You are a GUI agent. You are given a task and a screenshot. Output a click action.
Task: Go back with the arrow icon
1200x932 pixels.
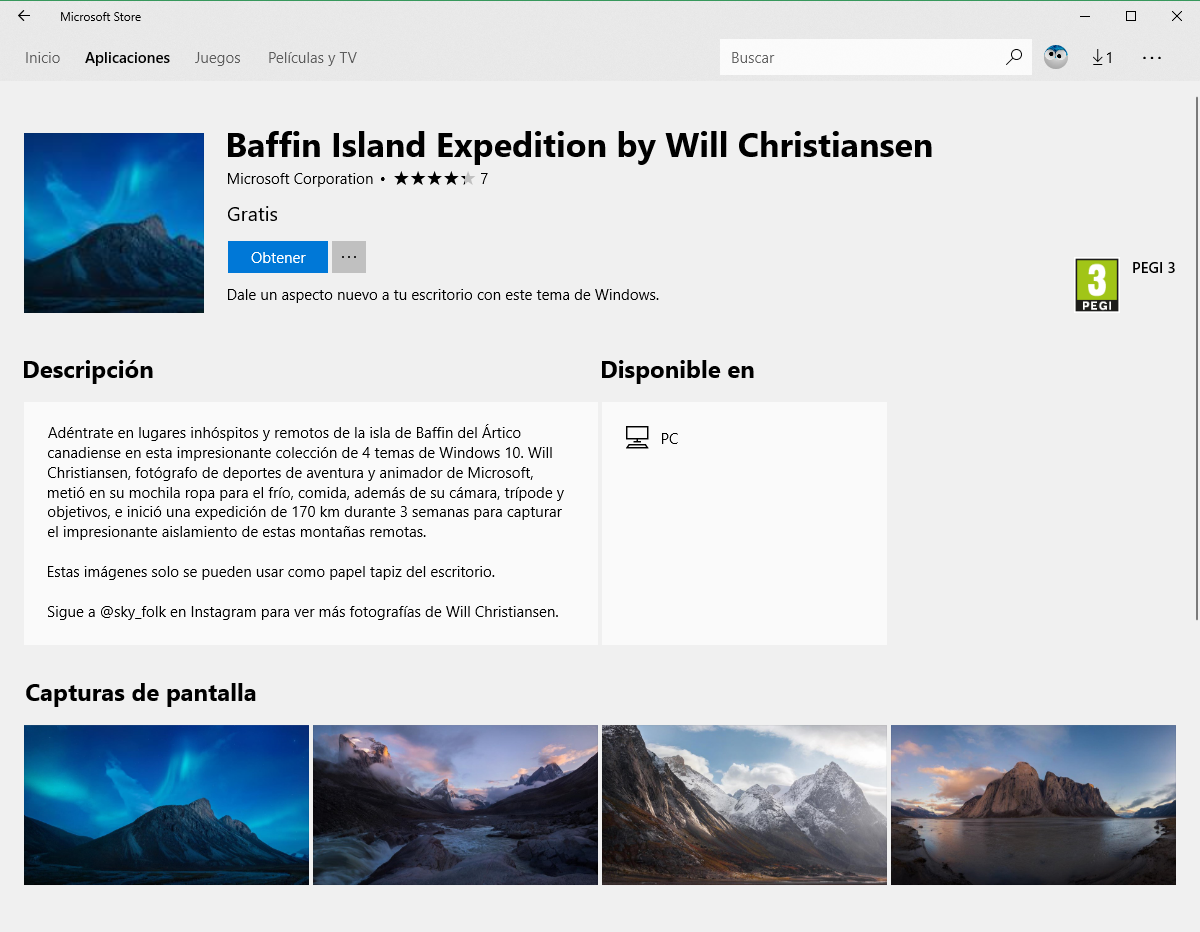(x=24, y=16)
